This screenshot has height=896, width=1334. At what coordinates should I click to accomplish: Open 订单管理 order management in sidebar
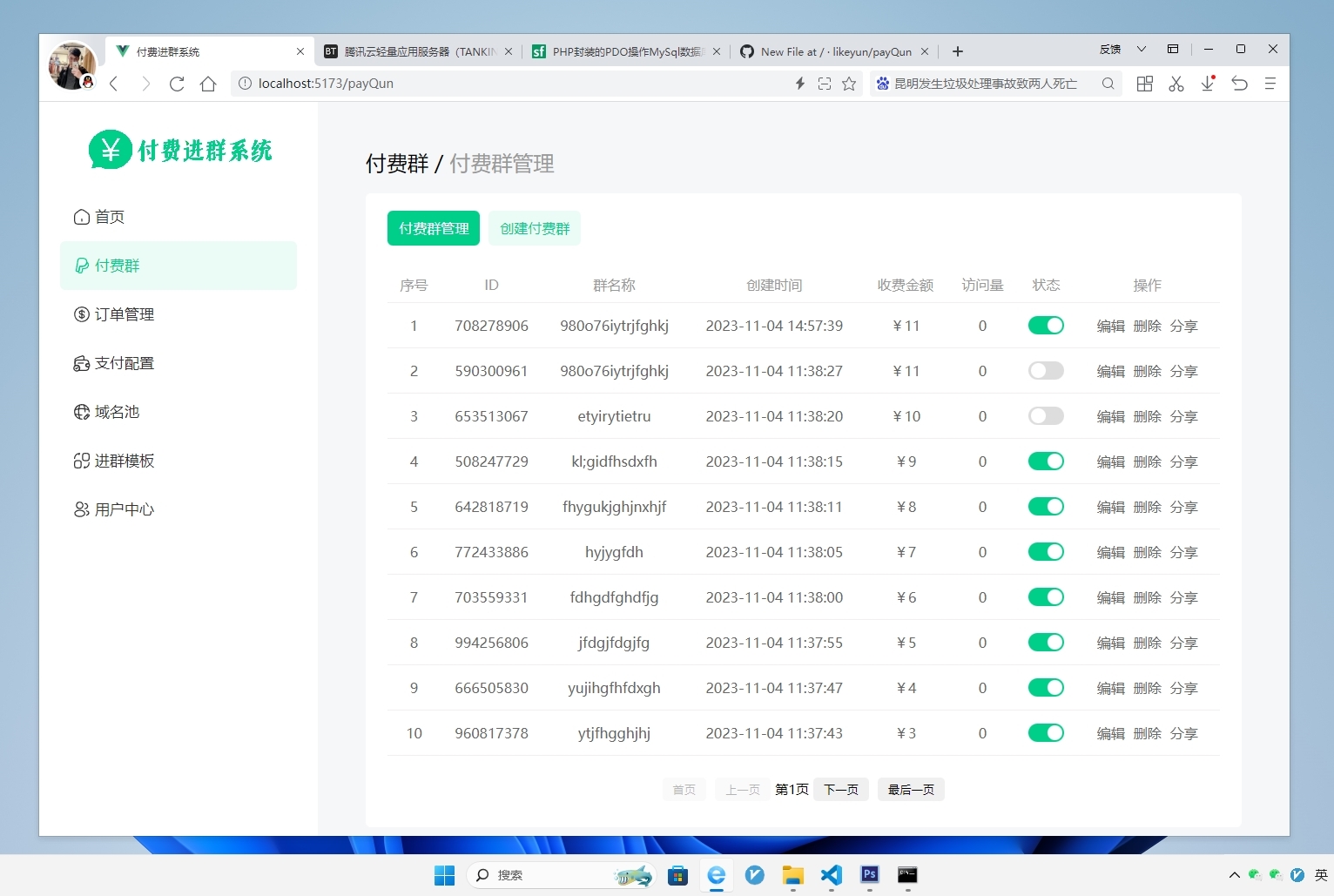pos(125,314)
